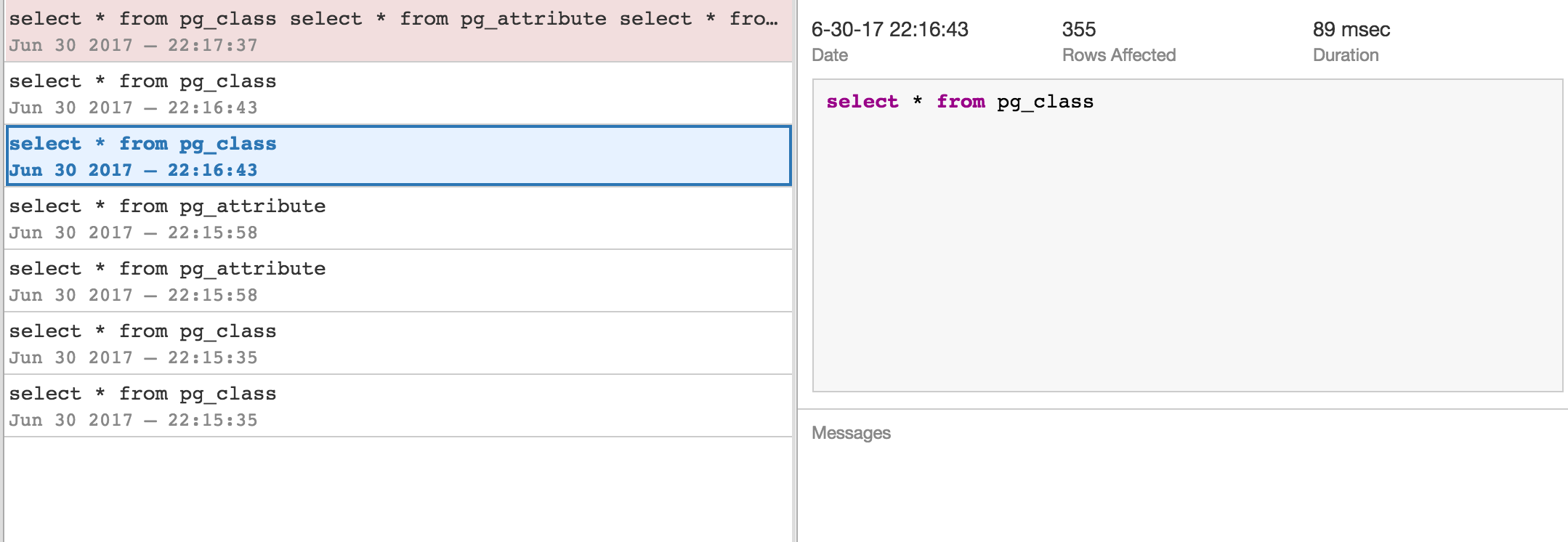
Task: Click the Date label
Action: (830, 55)
